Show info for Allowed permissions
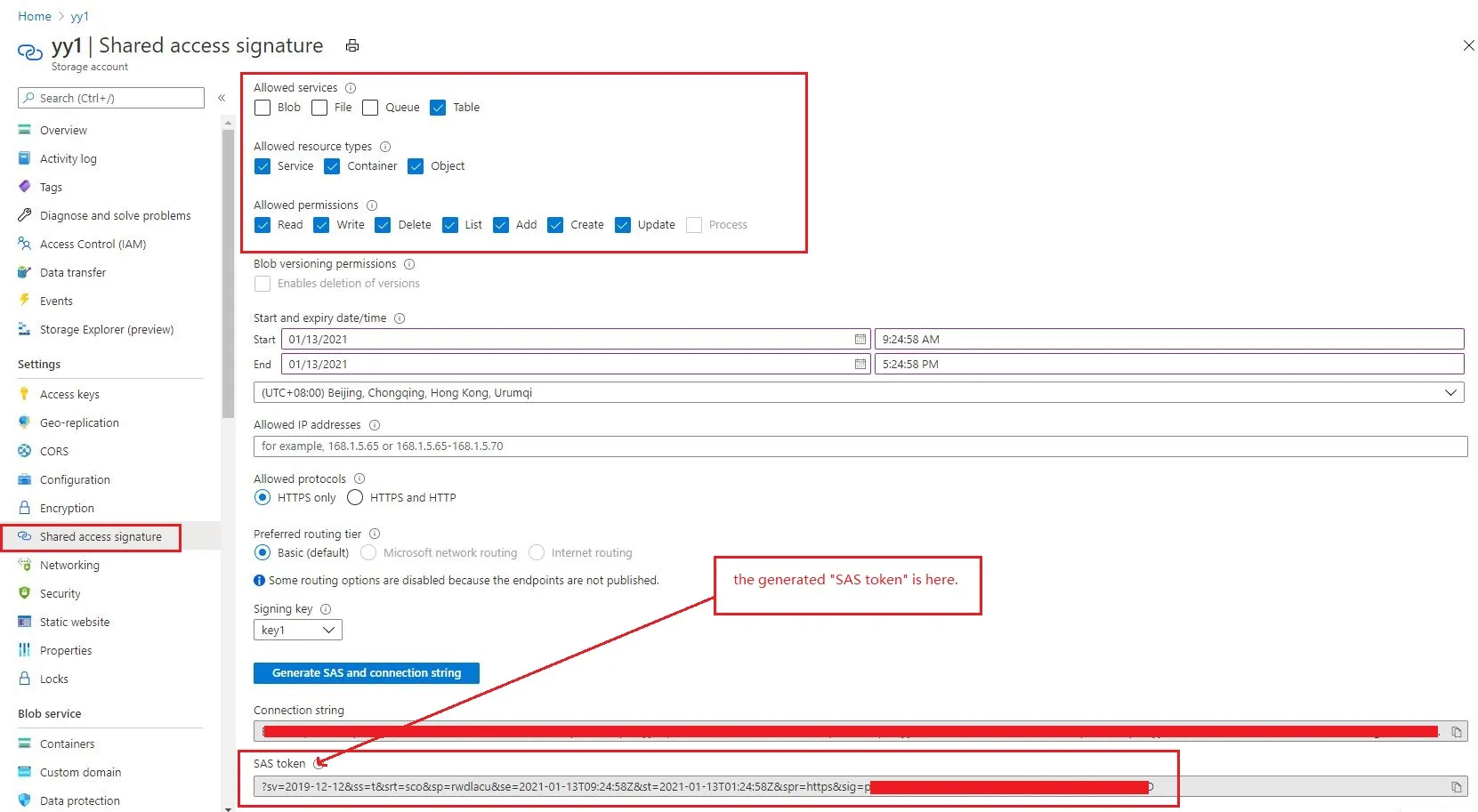The height and width of the screenshot is (812, 1478). click(x=372, y=205)
